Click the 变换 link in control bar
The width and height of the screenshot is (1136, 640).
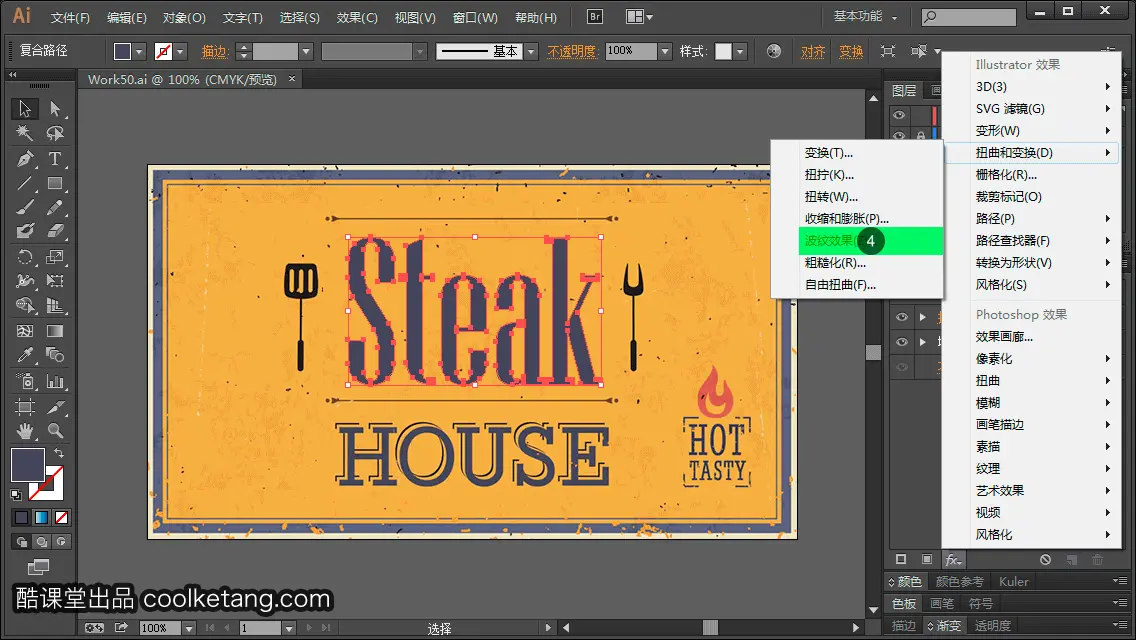(x=851, y=51)
